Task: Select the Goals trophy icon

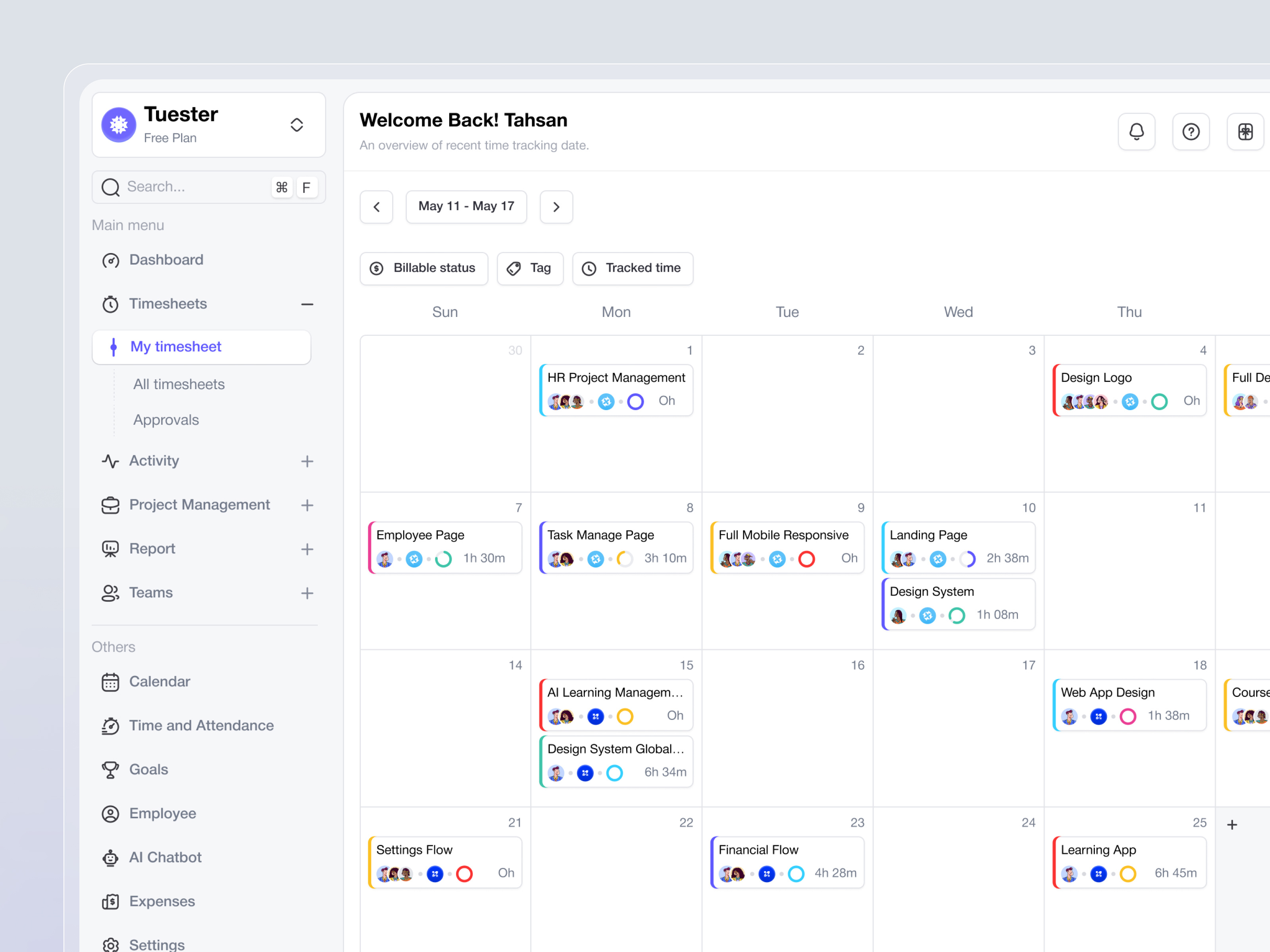Action: point(110,769)
